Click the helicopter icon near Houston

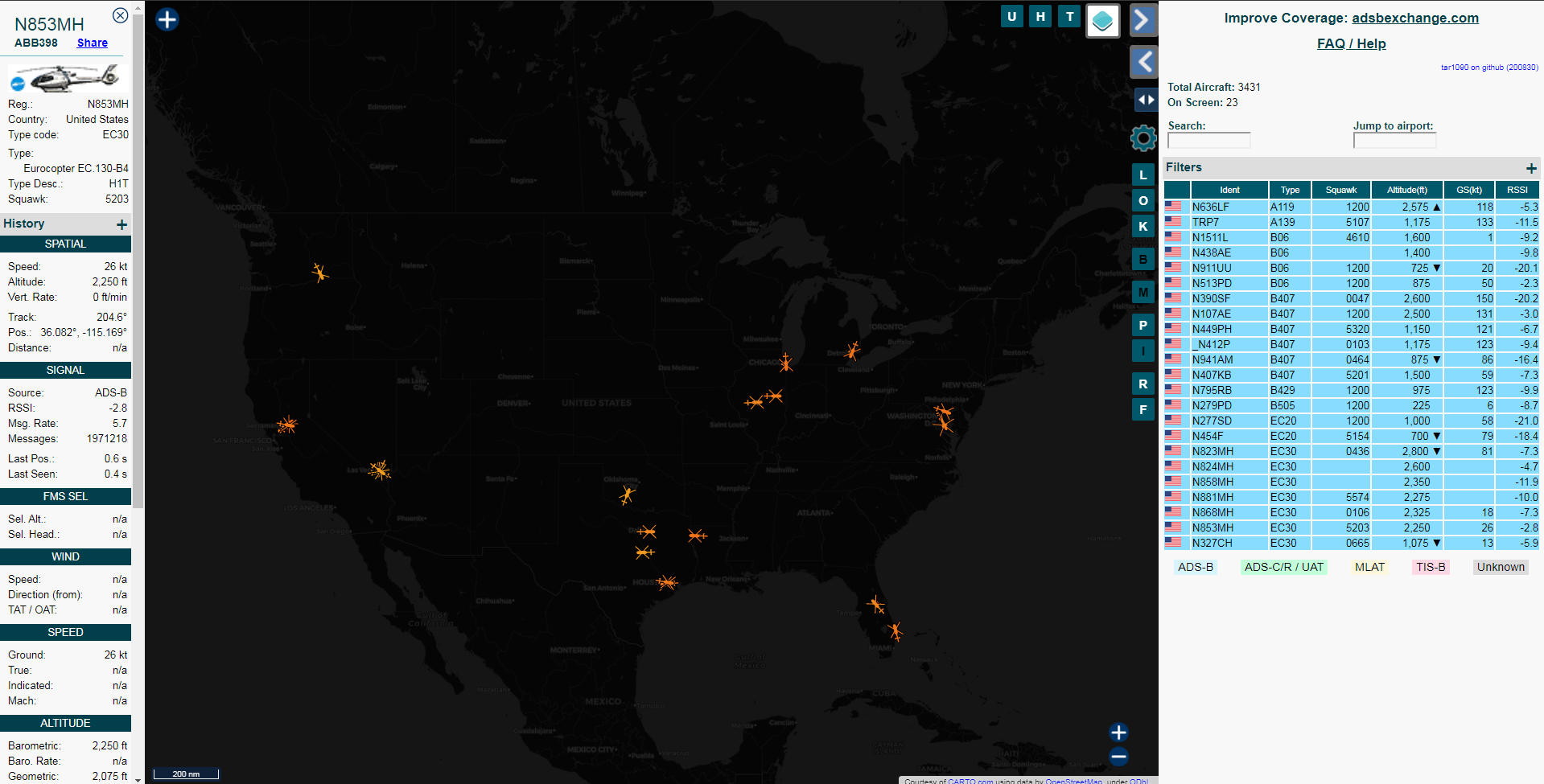tap(666, 582)
